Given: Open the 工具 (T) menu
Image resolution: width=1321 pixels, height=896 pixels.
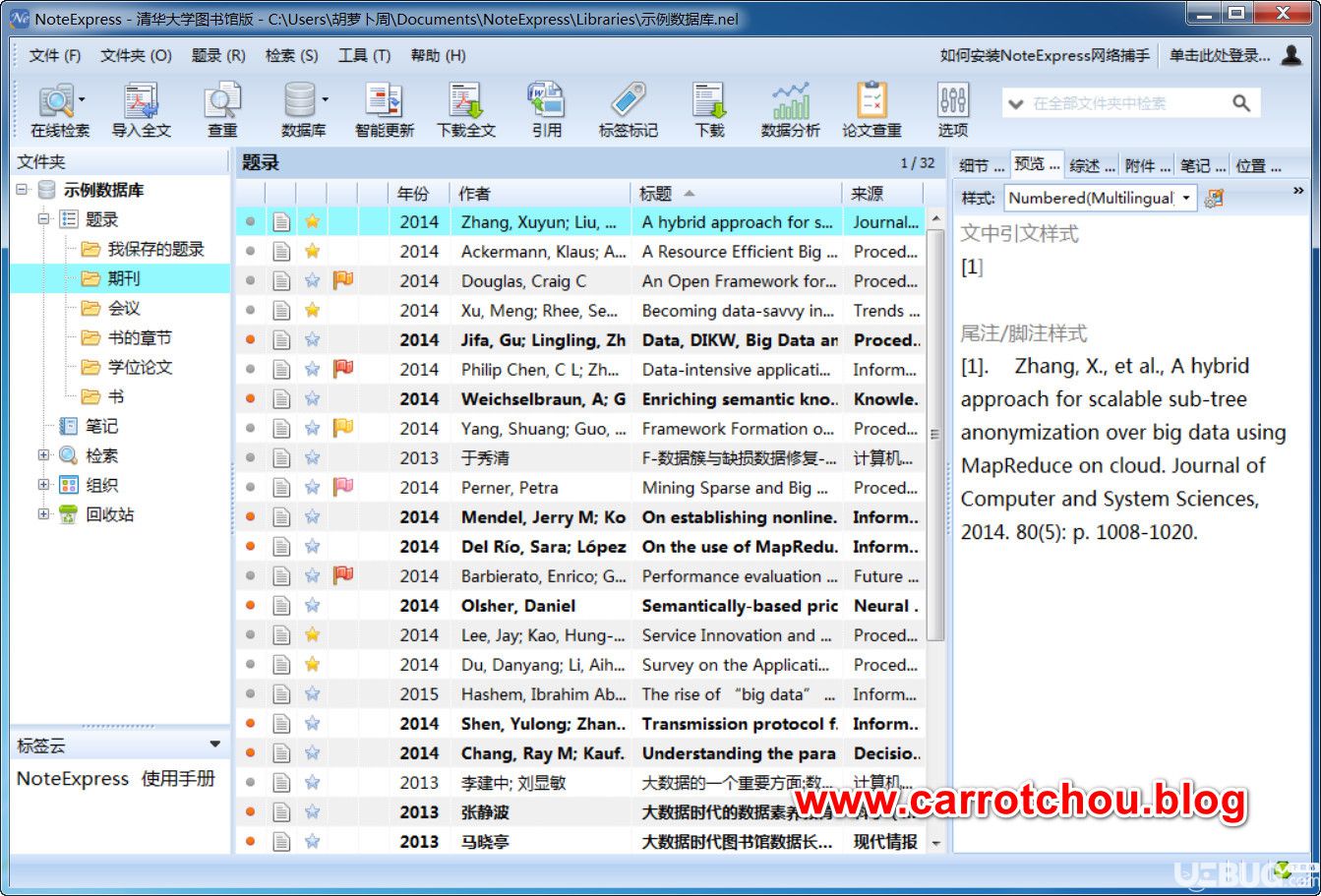Looking at the screenshot, I should point(364,55).
